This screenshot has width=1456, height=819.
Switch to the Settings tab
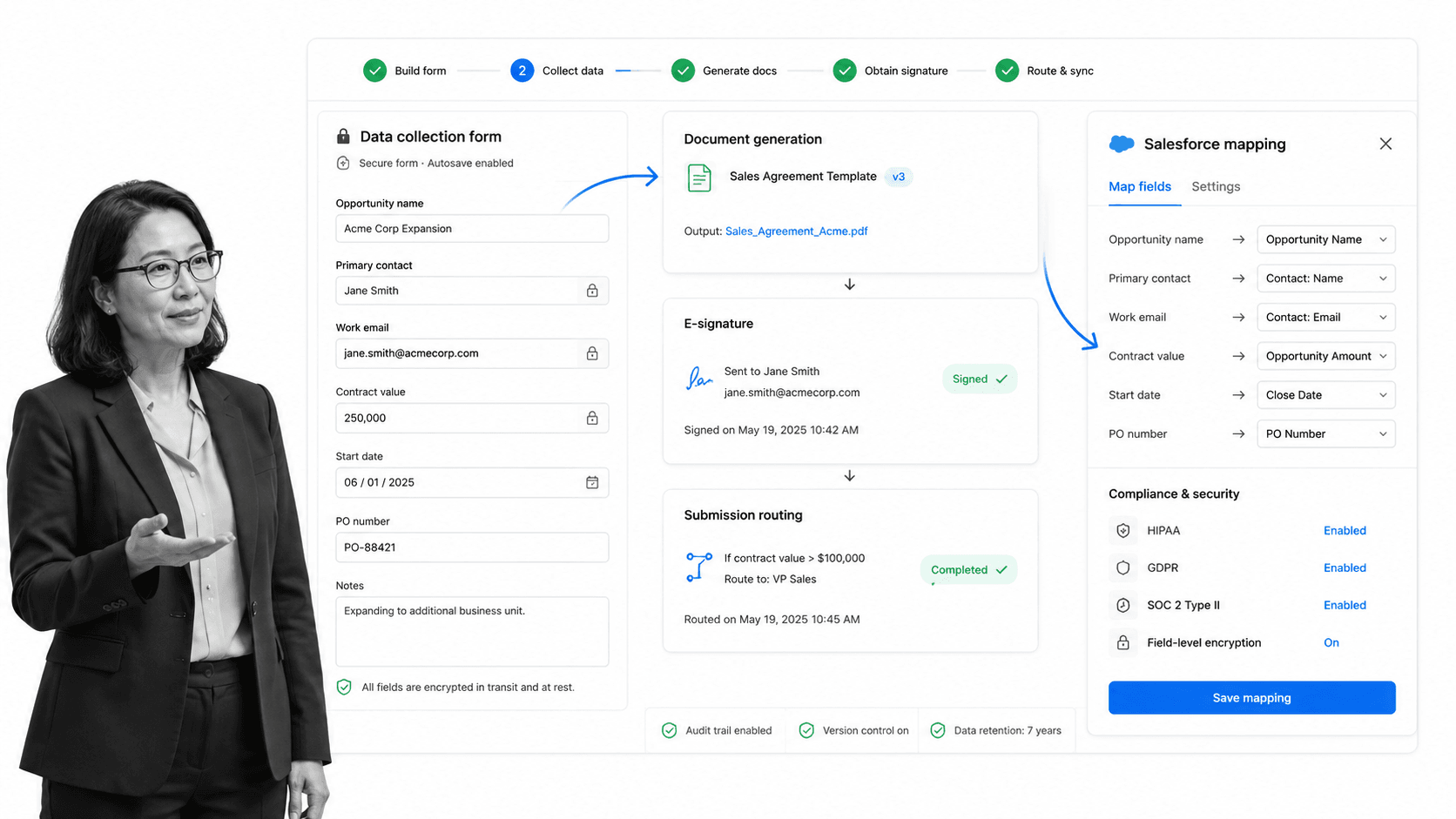tap(1216, 186)
